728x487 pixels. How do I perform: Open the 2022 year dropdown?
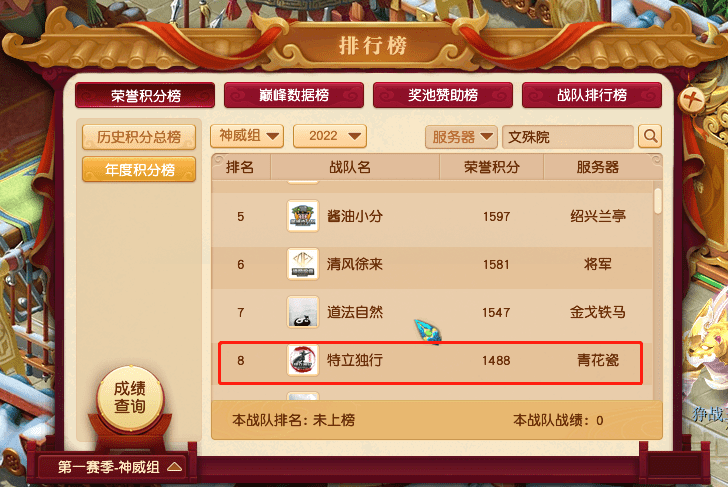point(330,136)
